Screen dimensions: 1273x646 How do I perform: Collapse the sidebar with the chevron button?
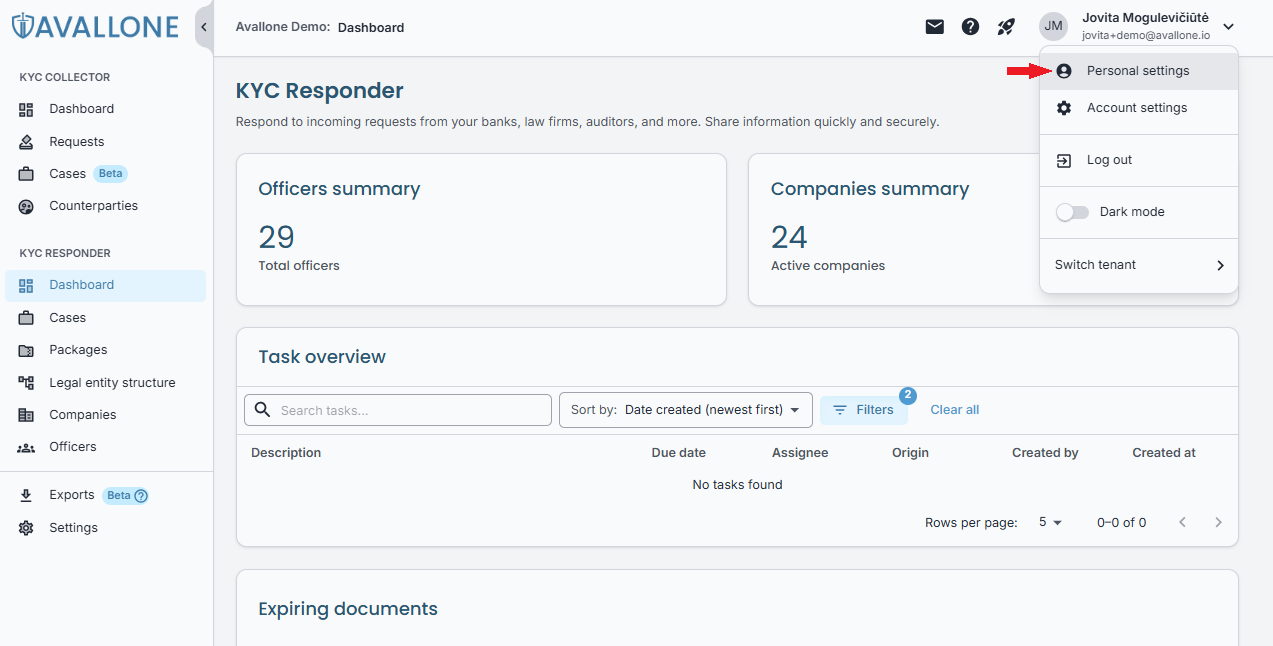click(x=203, y=27)
